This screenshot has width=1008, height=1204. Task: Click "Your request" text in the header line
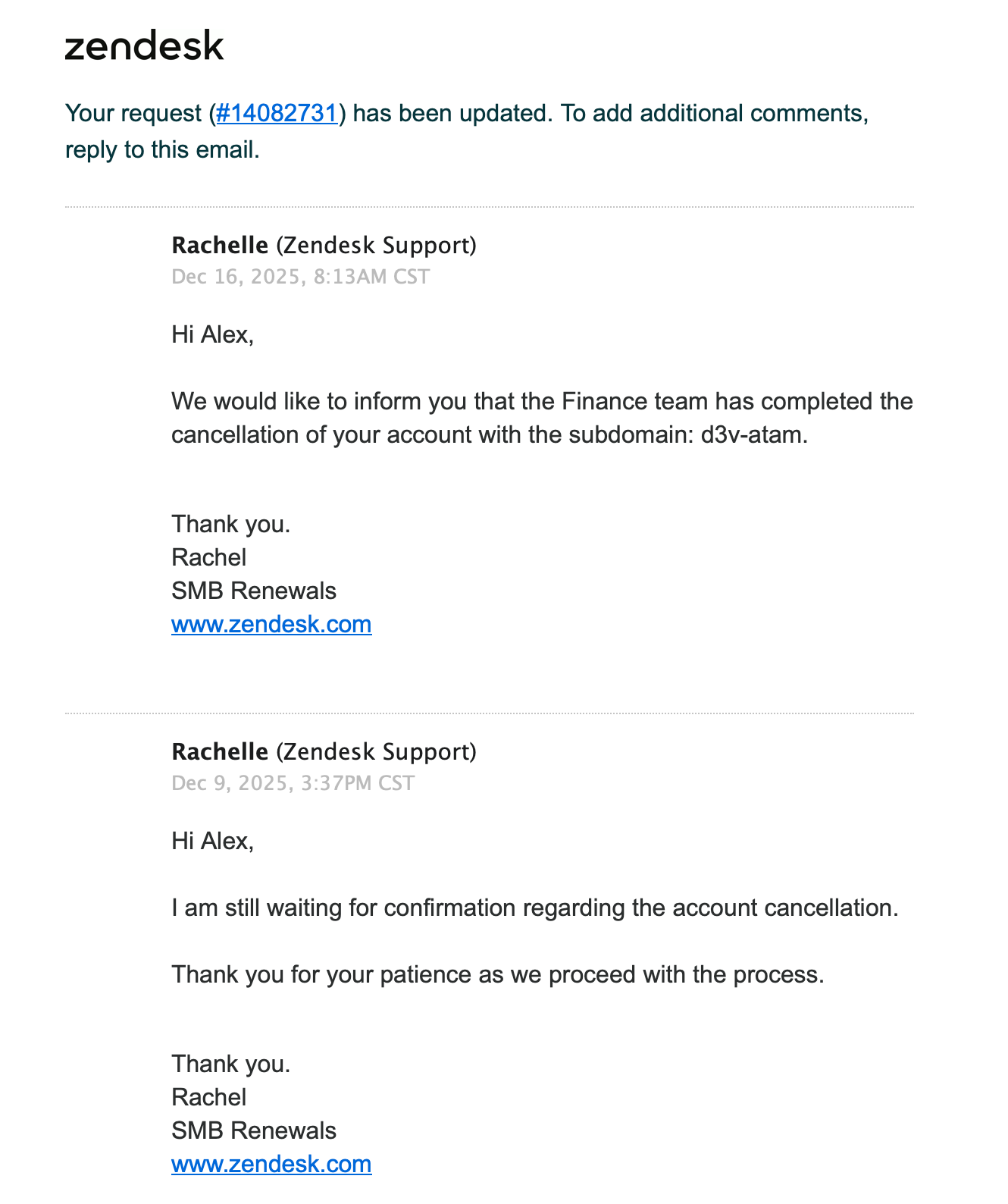pos(133,113)
